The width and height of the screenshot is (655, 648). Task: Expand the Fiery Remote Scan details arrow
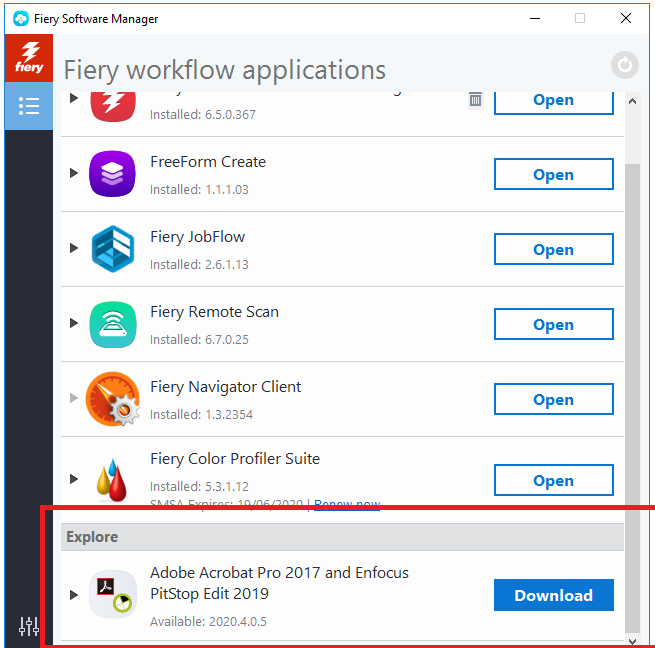[74, 324]
